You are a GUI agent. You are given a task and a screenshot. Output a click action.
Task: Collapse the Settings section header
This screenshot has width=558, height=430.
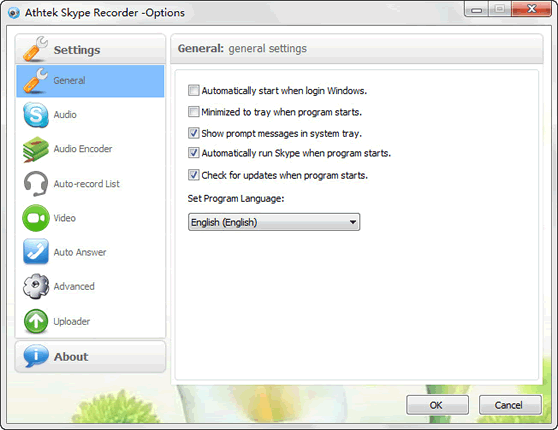click(90, 49)
